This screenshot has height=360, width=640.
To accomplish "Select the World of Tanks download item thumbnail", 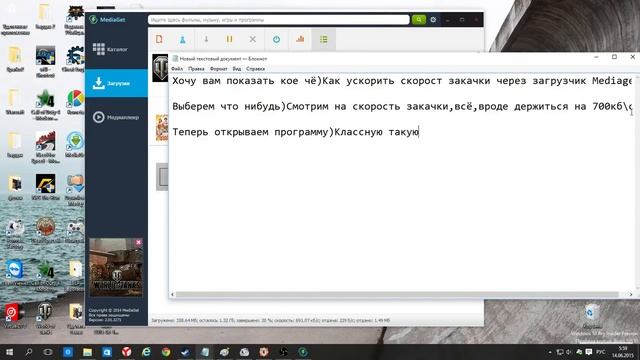I will [x=160, y=68].
